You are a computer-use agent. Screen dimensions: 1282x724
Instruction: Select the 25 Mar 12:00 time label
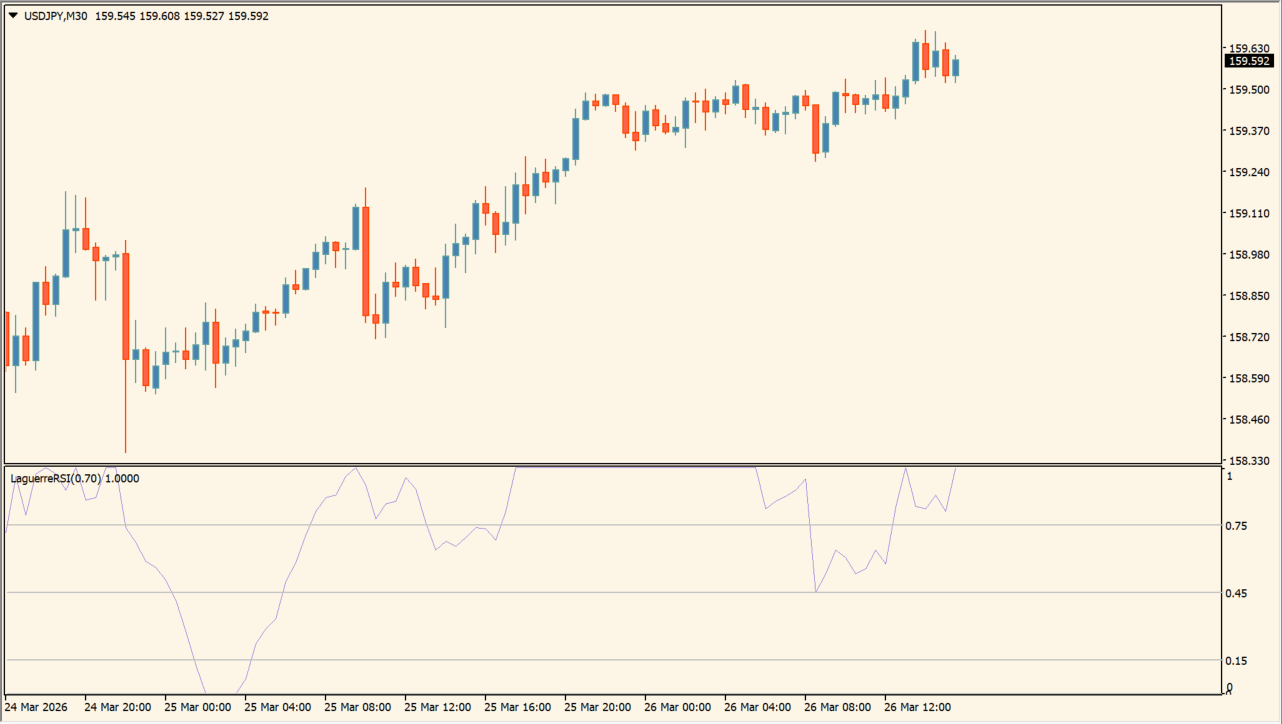point(436,707)
